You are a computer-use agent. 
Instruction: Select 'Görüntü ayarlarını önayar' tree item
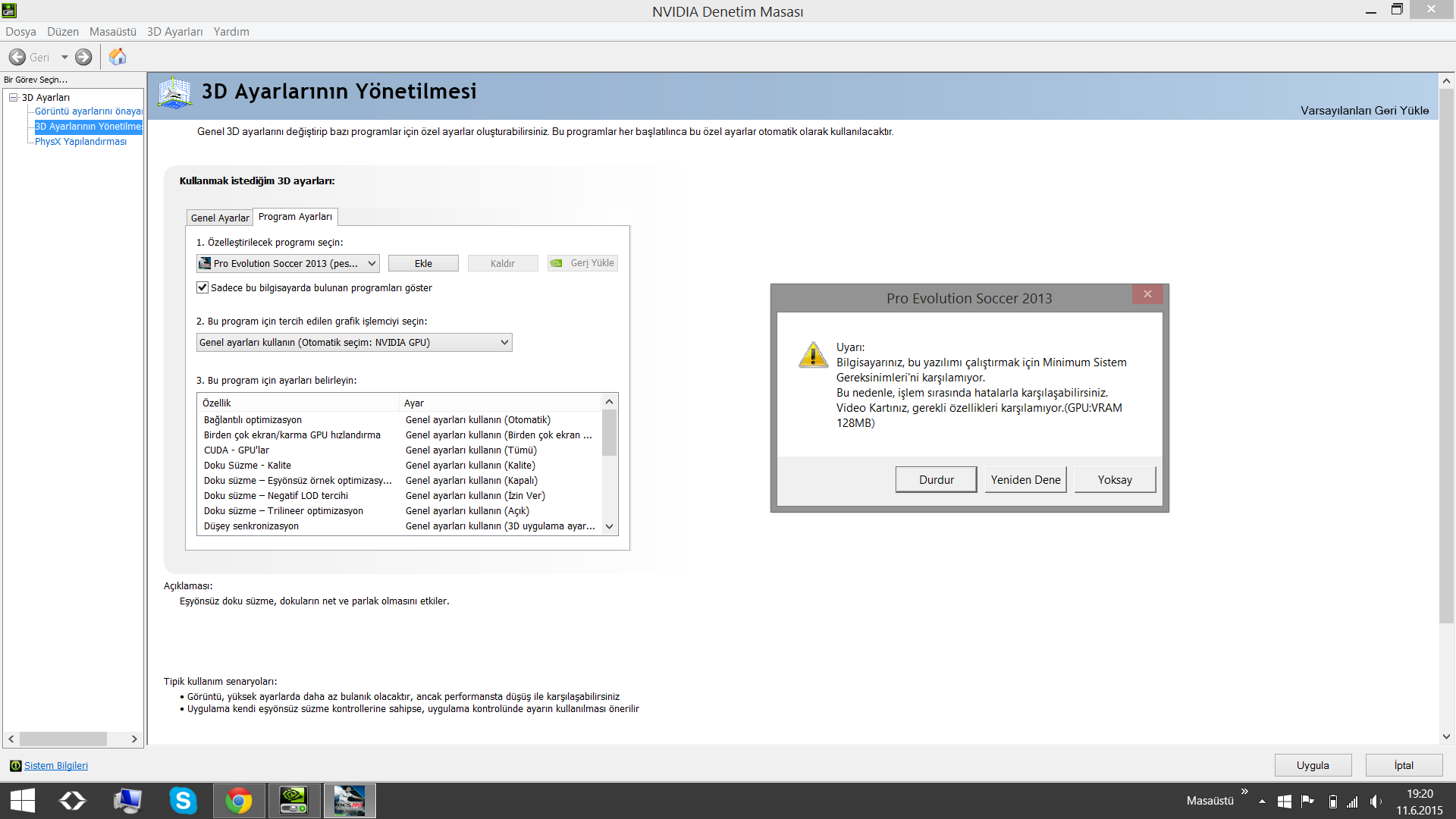tap(89, 111)
